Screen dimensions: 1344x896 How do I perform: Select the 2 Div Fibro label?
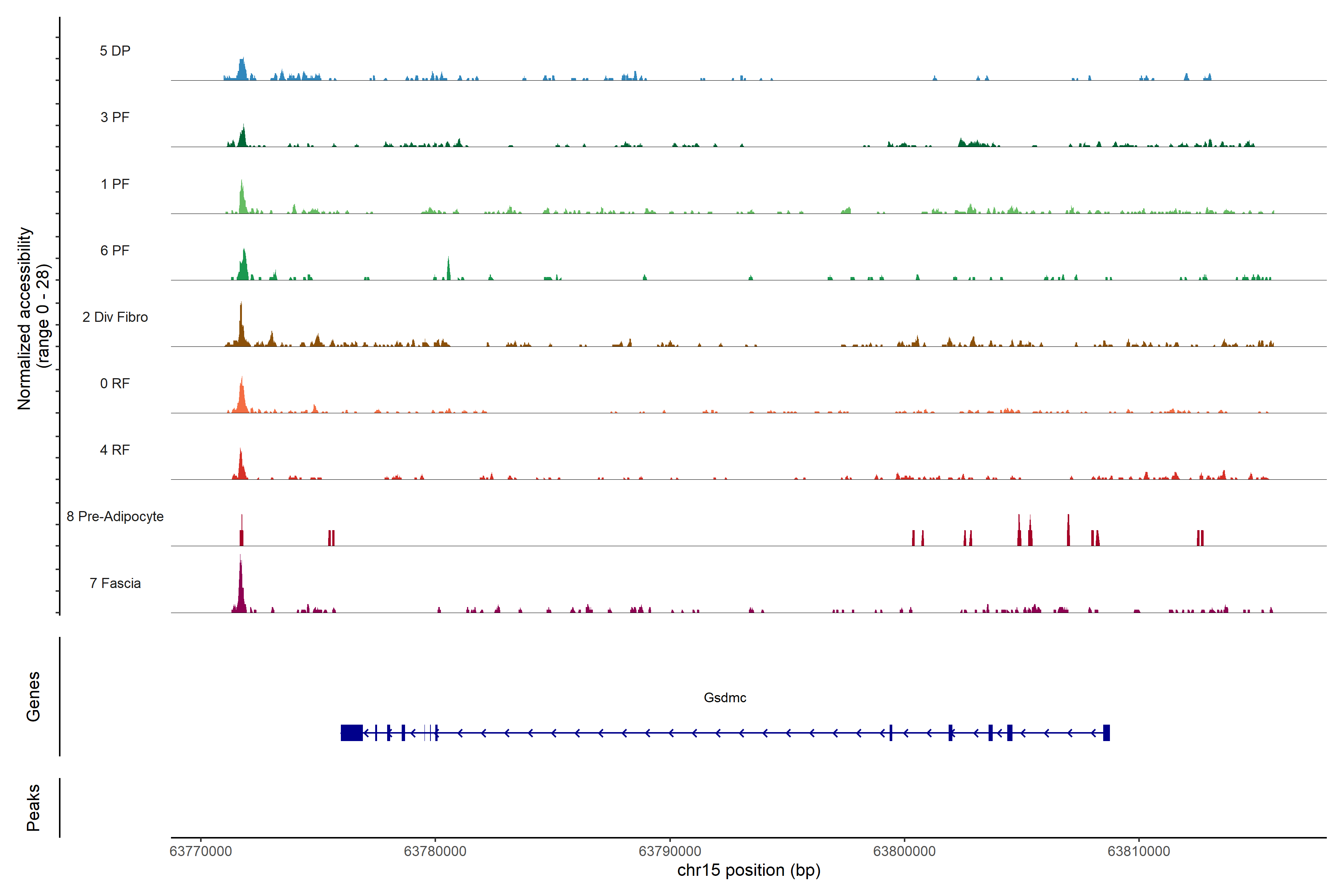[115, 317]
